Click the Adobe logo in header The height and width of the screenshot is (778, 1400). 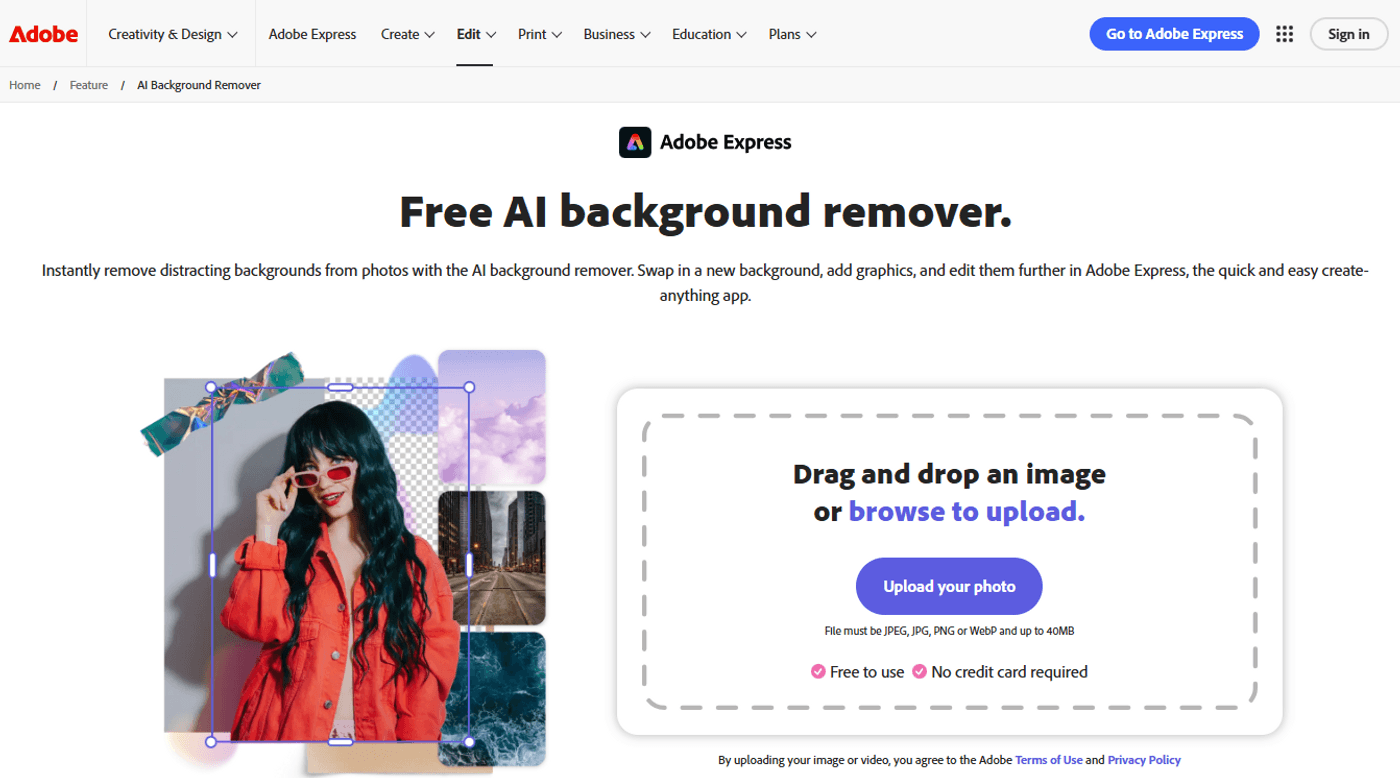point(43,34)
